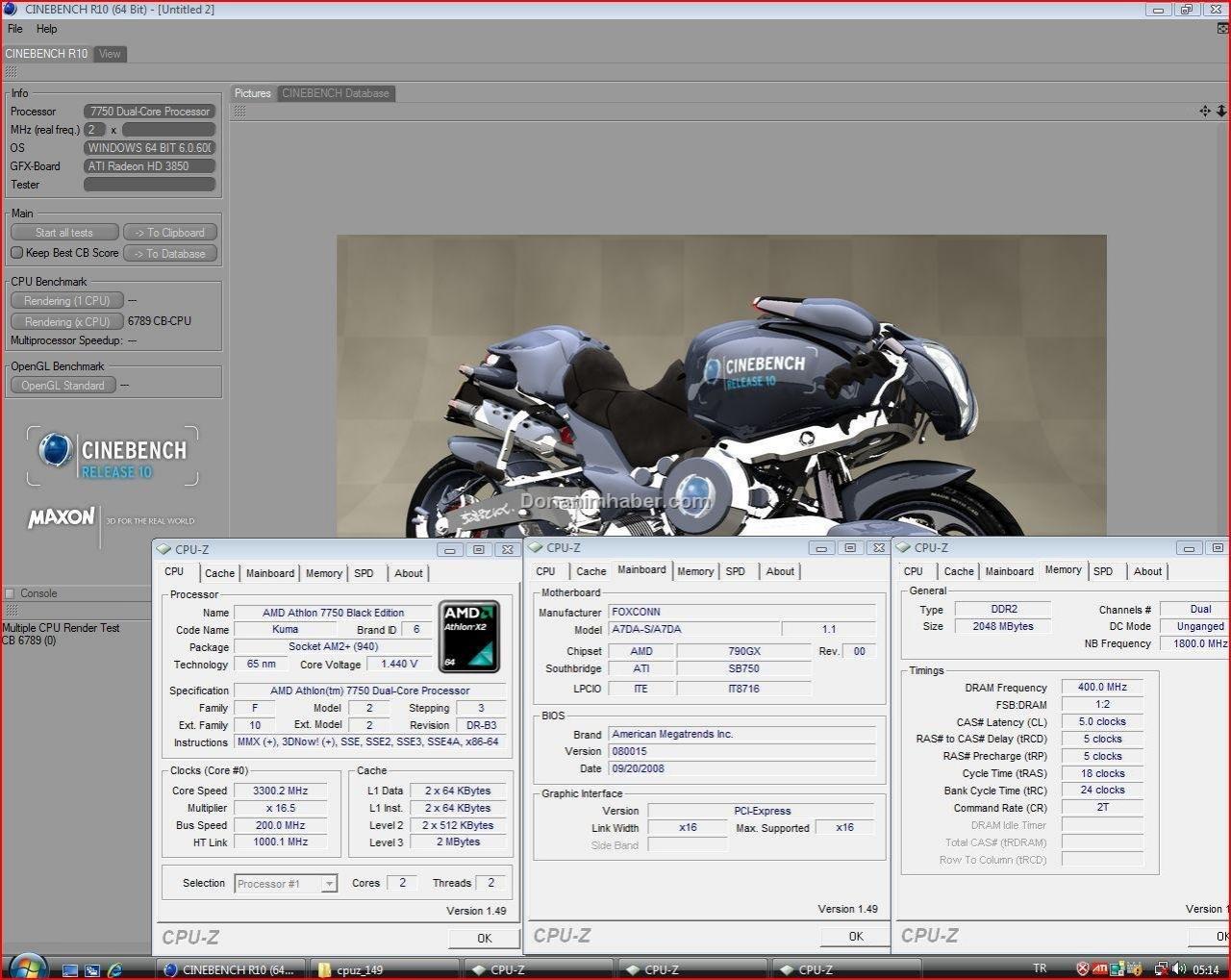Click the cpuz_149 folder taskbar button
This screenshot has height=980, width=1231.
pos(384,969)
